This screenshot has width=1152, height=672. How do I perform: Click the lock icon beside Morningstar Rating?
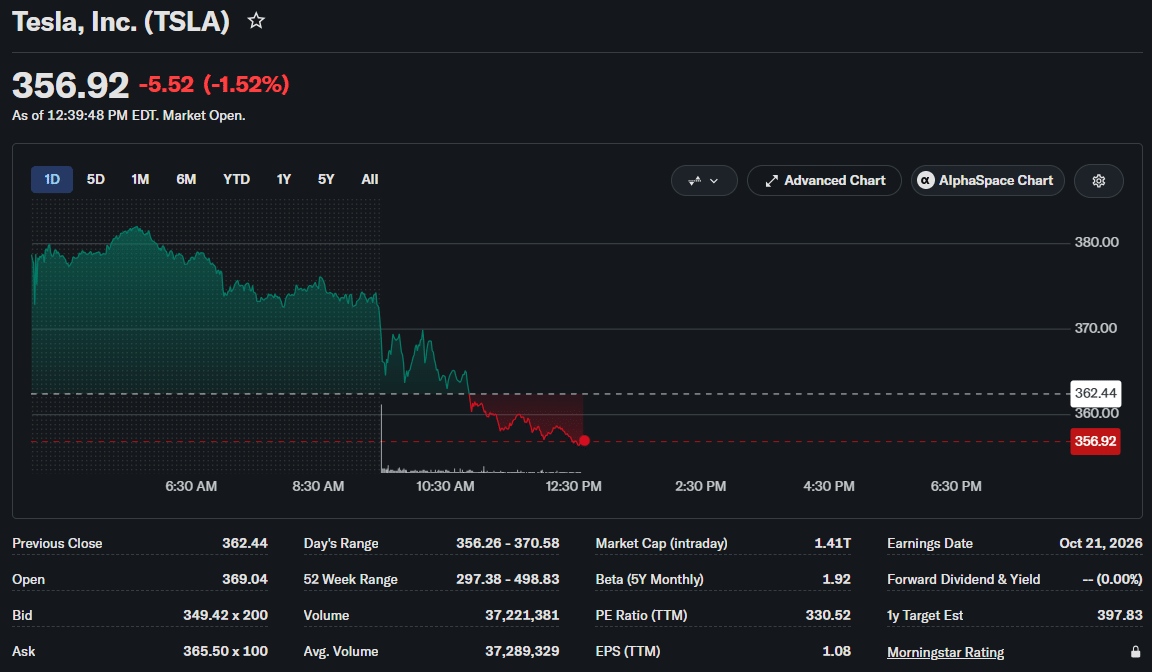1135,652
